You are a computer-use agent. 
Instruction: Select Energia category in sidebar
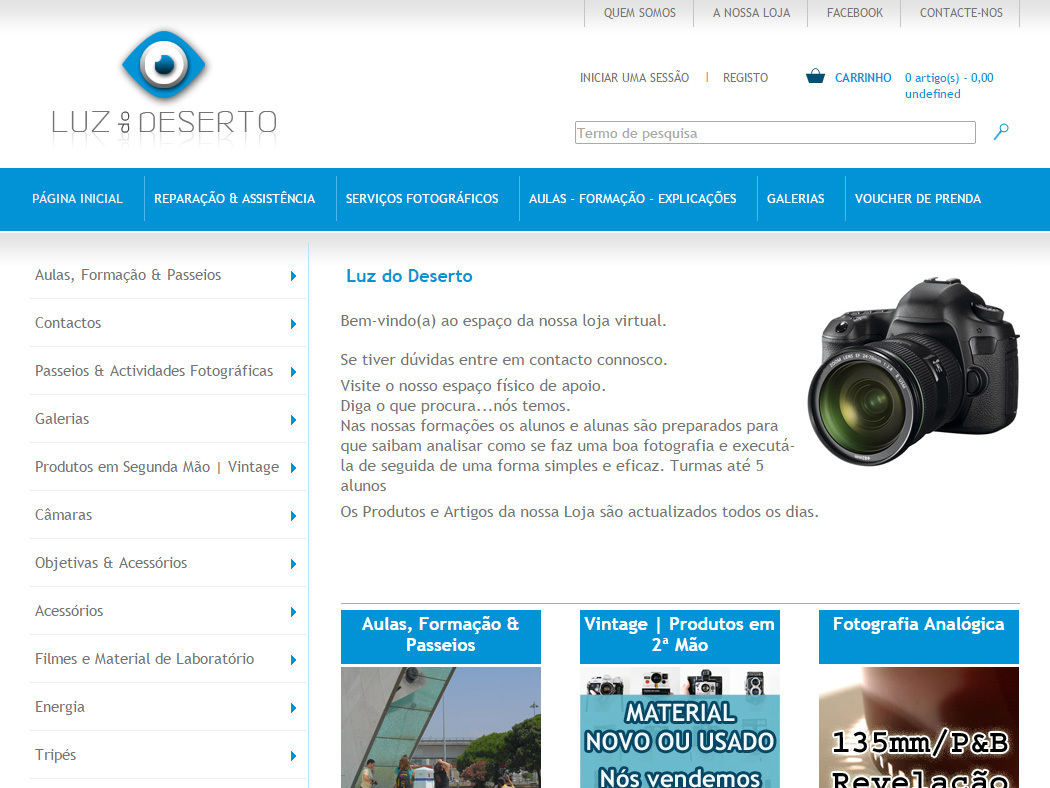pos(60,707)
